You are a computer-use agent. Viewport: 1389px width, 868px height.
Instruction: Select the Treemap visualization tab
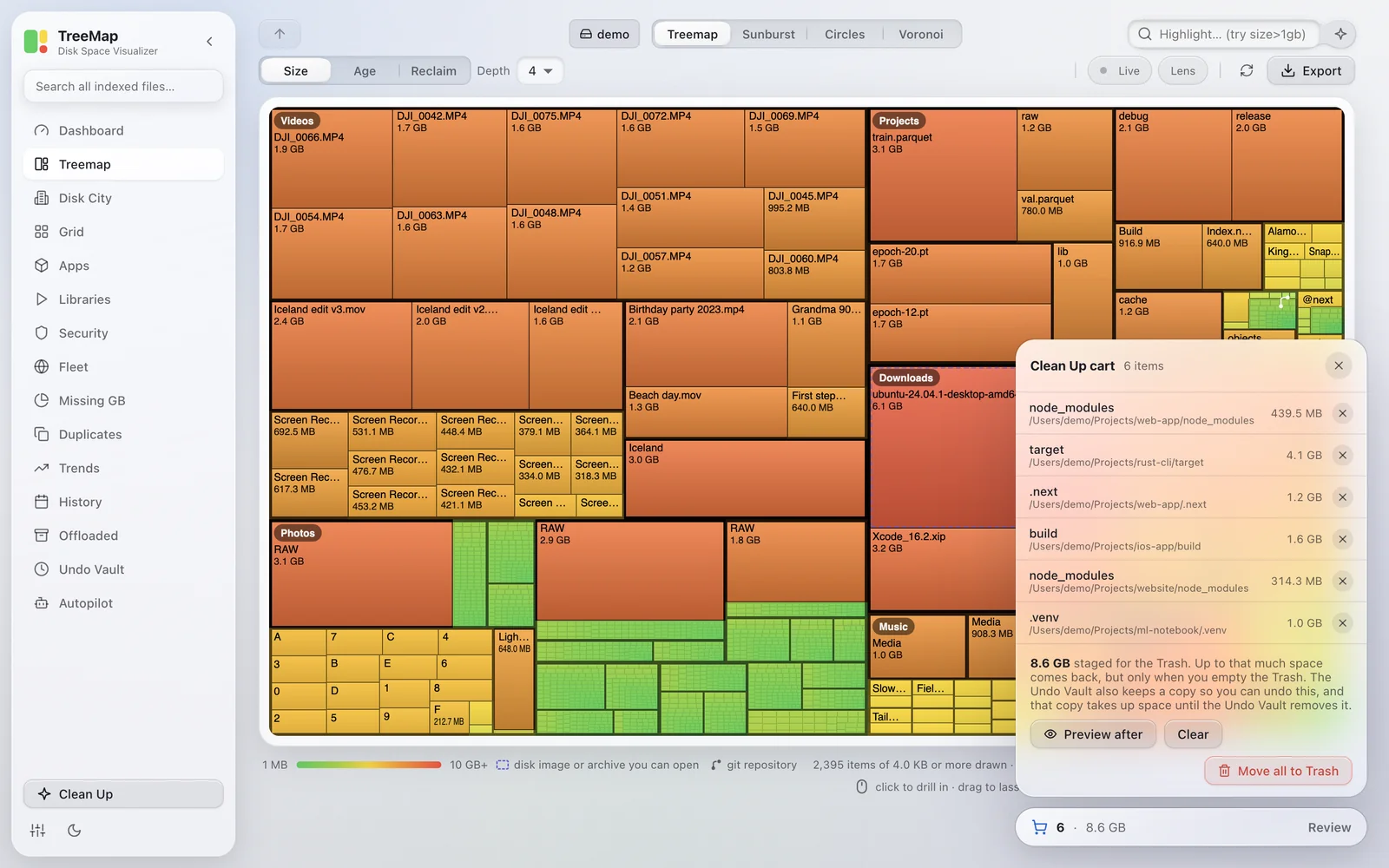(x=692, y=34)
